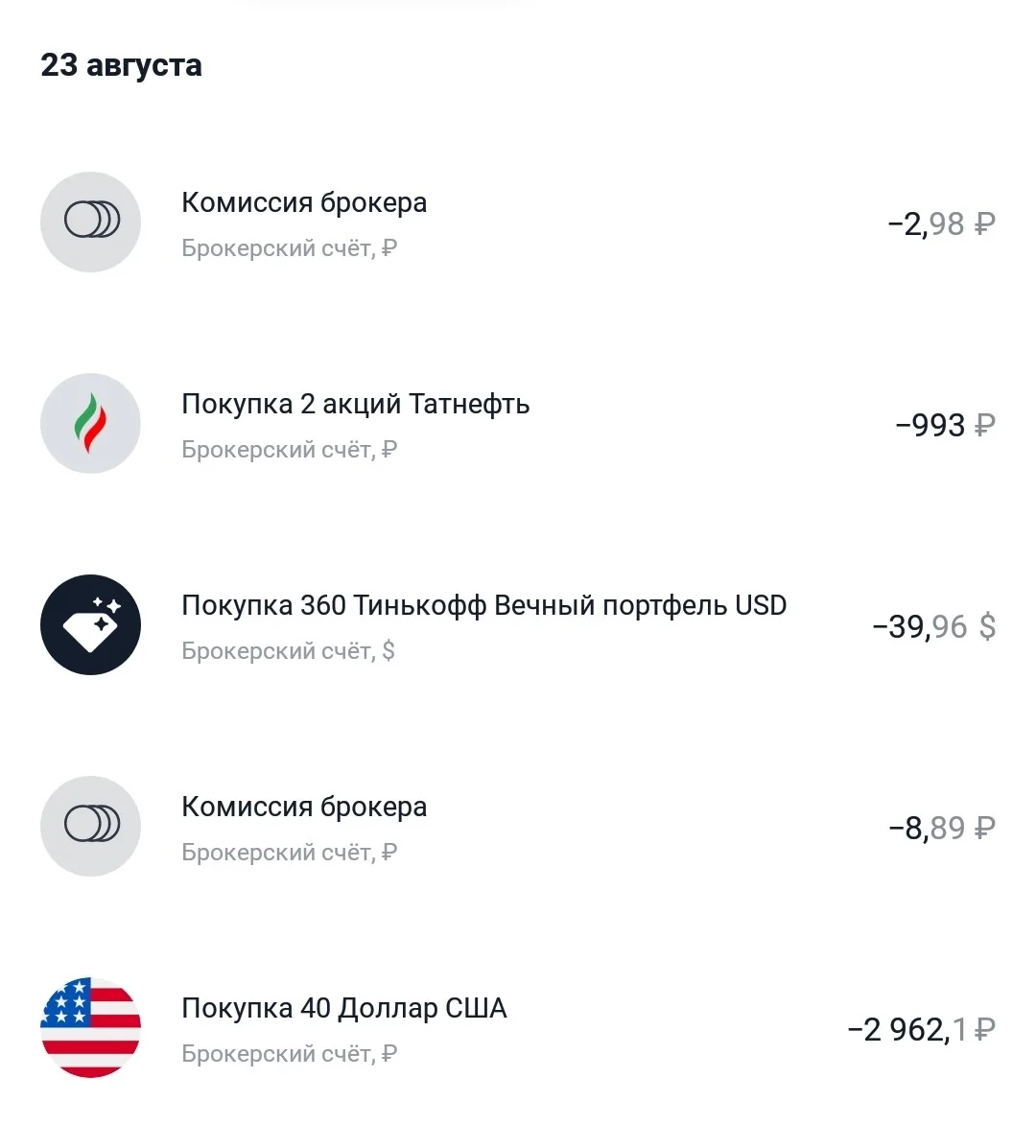Click the −2,98 ₽ commission amount
The image size is (1036, 1148).
942,224
